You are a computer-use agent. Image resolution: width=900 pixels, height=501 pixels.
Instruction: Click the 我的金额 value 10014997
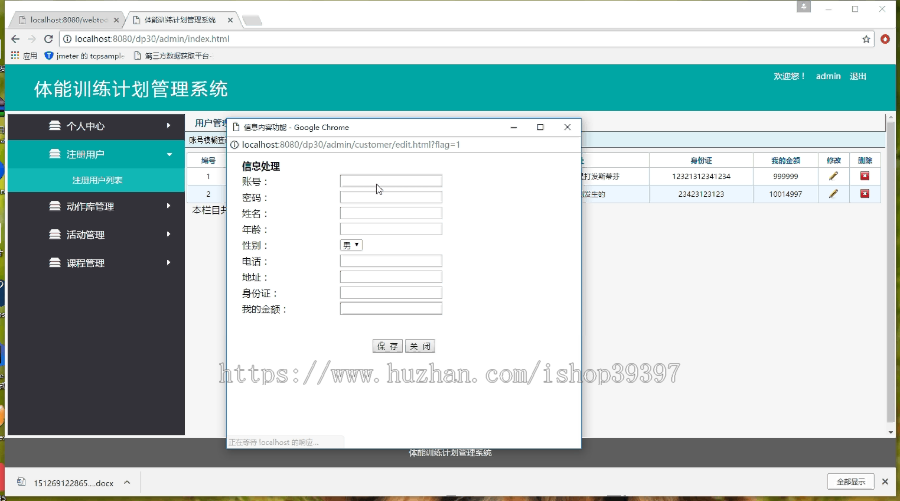point(785,194)
